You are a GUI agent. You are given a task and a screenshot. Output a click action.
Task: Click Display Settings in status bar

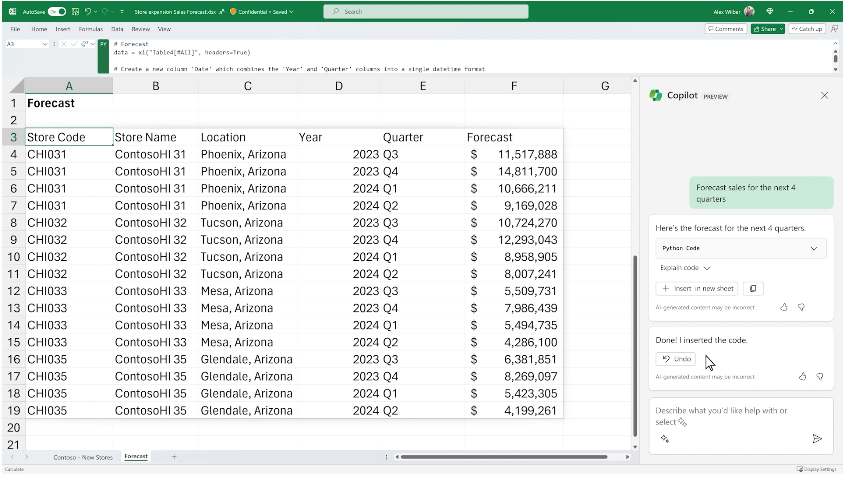click(817, 469)
